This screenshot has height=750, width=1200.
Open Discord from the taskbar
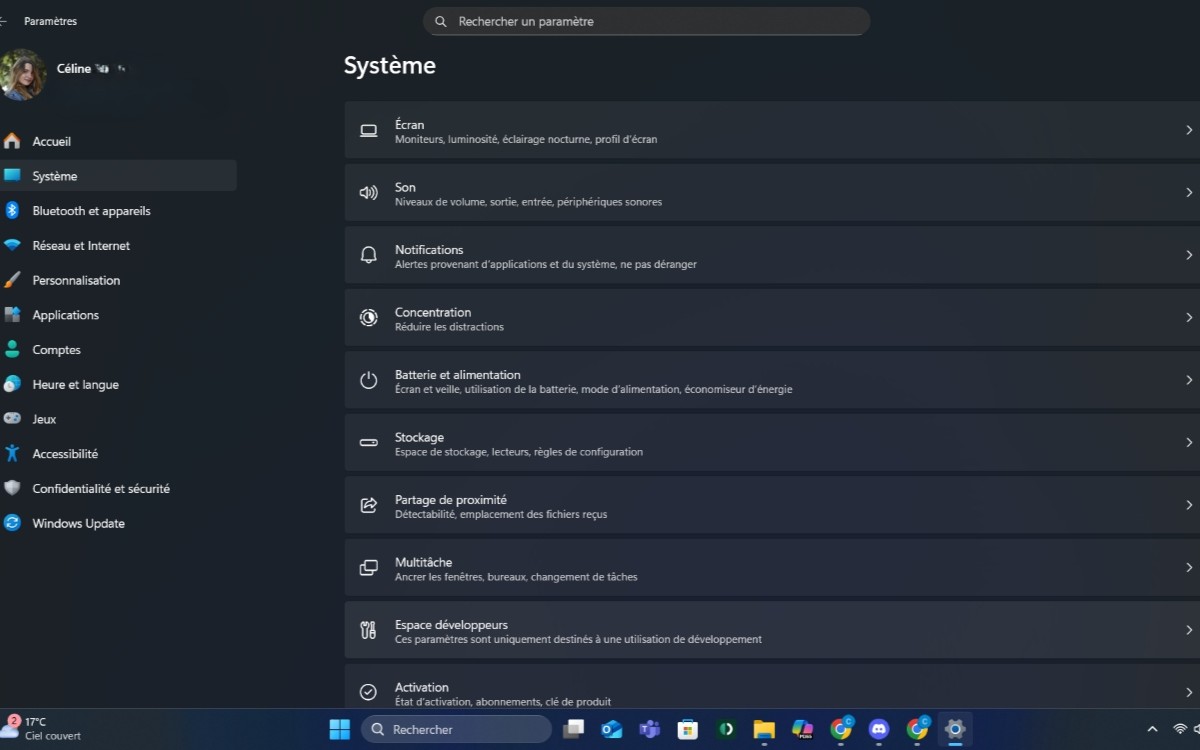click(877, 729)
